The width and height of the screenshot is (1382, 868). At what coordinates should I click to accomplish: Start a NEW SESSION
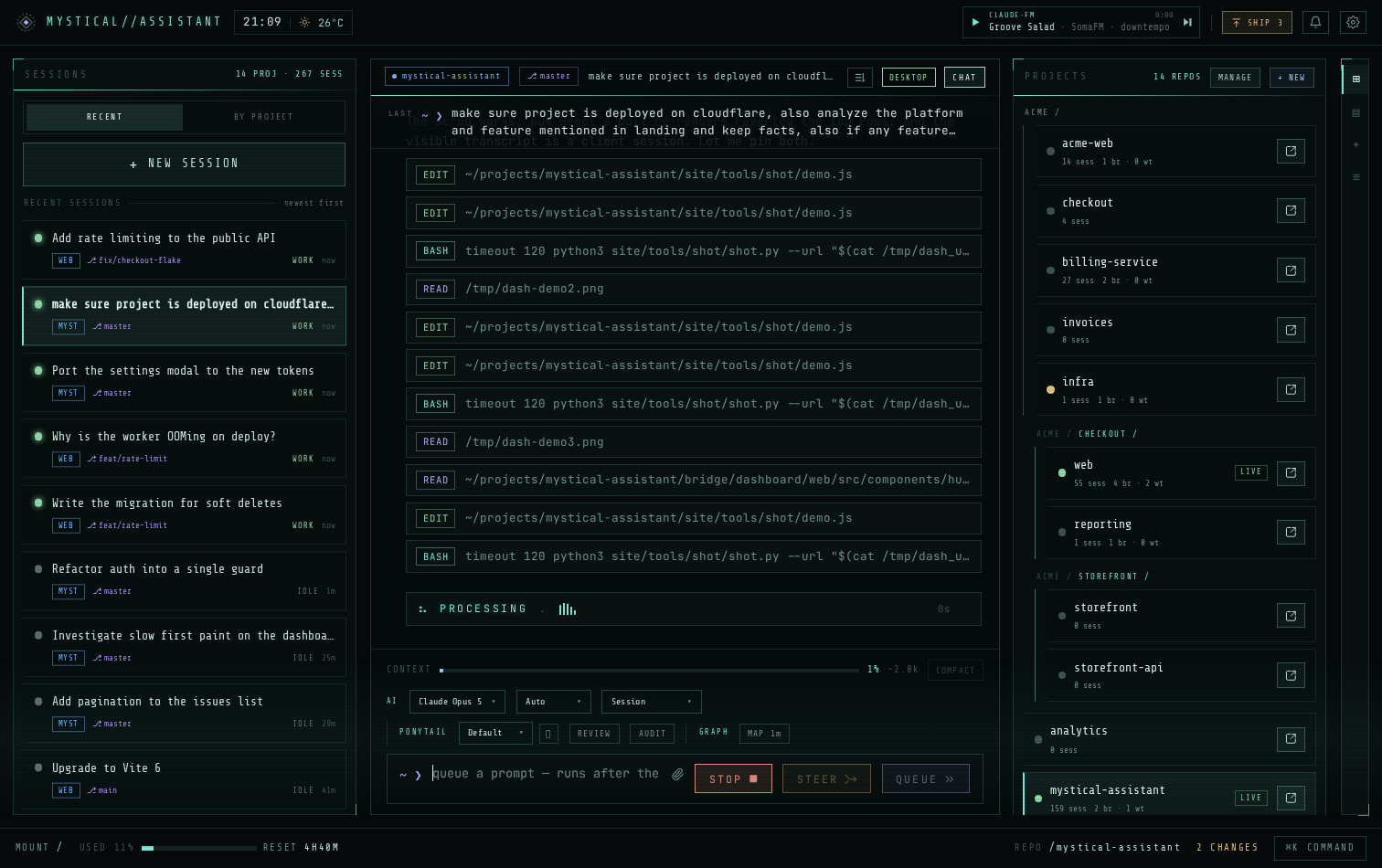coord(184,164)
